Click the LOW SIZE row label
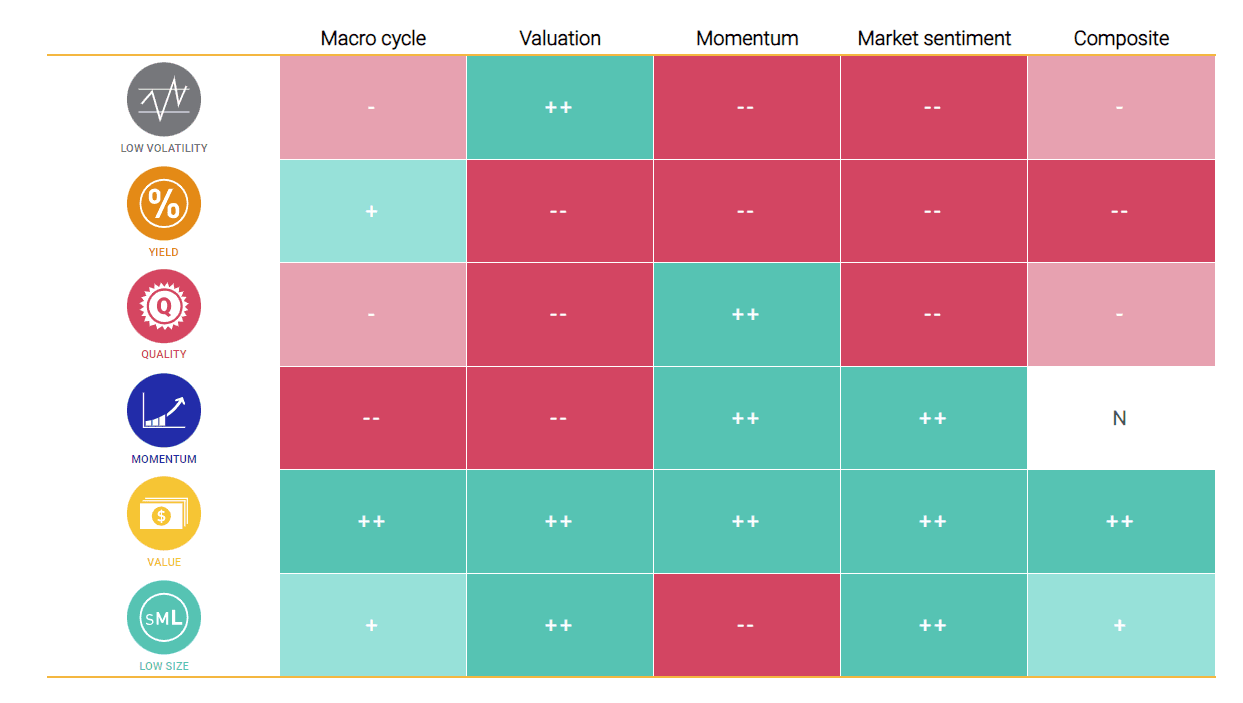The image size is (1243, 703). coord(164,666)
